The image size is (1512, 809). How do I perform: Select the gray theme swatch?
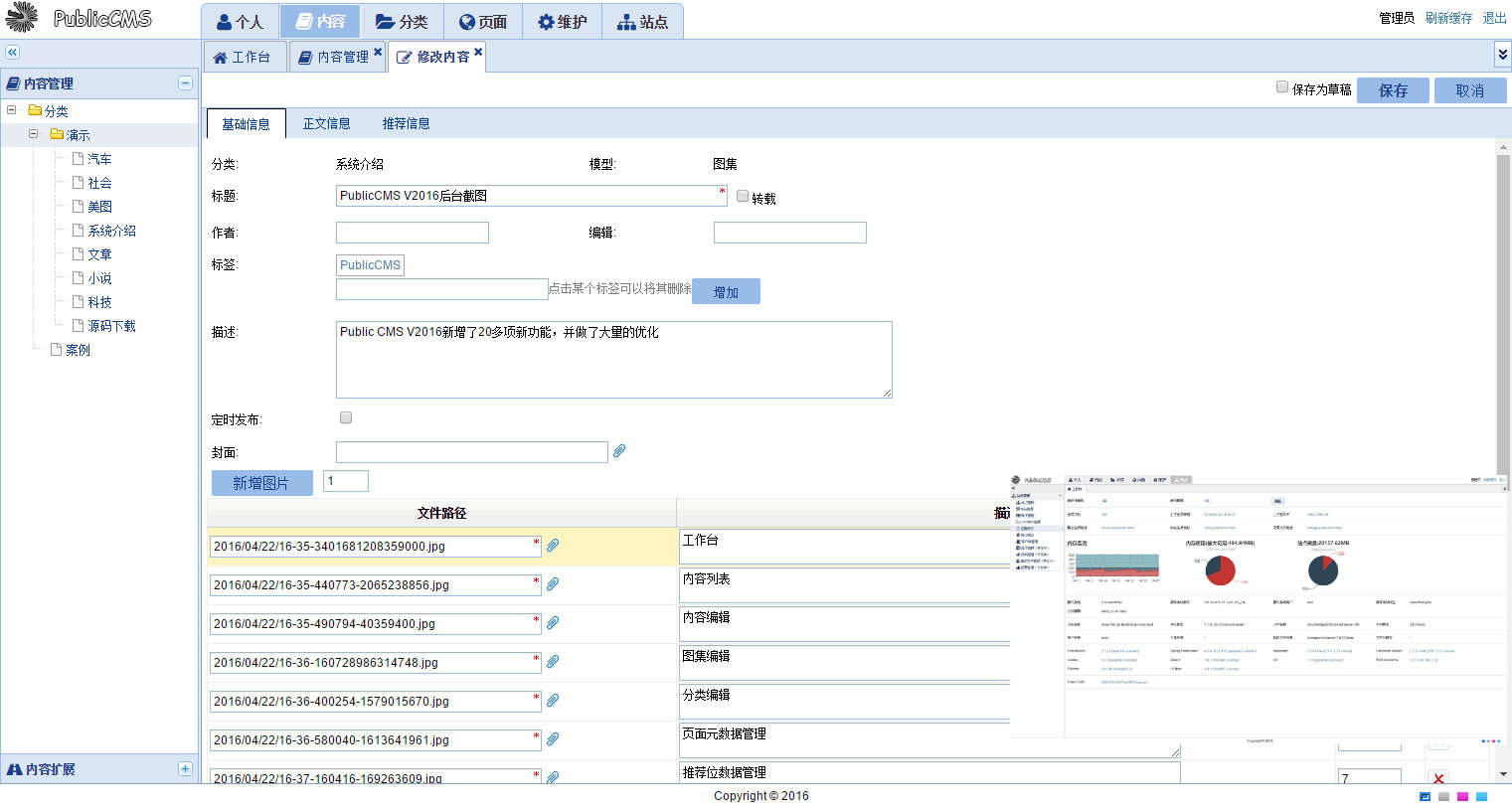pos(1443,796)
